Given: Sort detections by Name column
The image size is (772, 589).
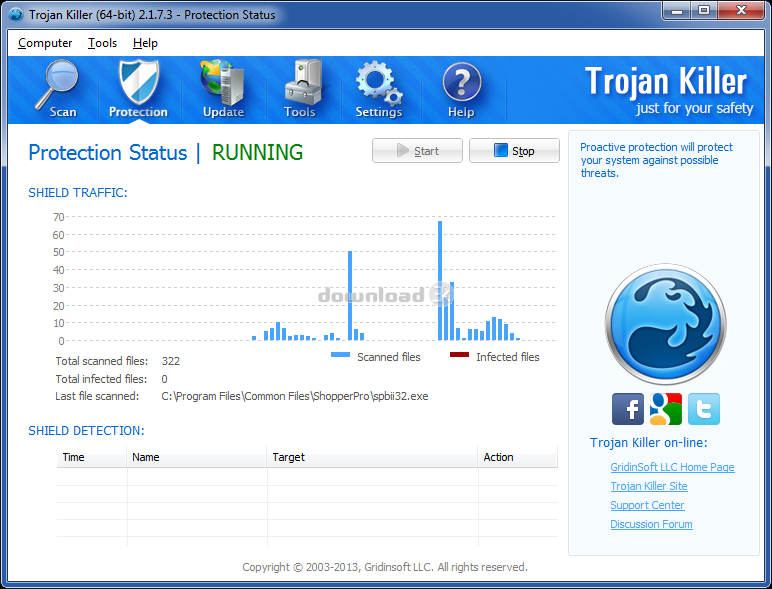Looking at the screenshot, I should (196, 457).
